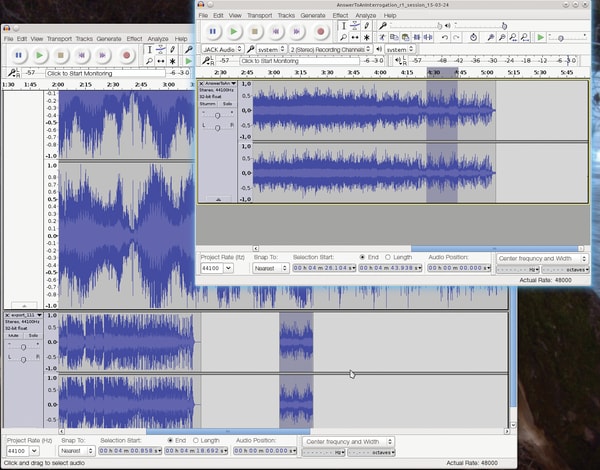This screenshot has width=600, height=470.
Task: Open Snap To dropdown in back window
Action: tap(77, 451)
